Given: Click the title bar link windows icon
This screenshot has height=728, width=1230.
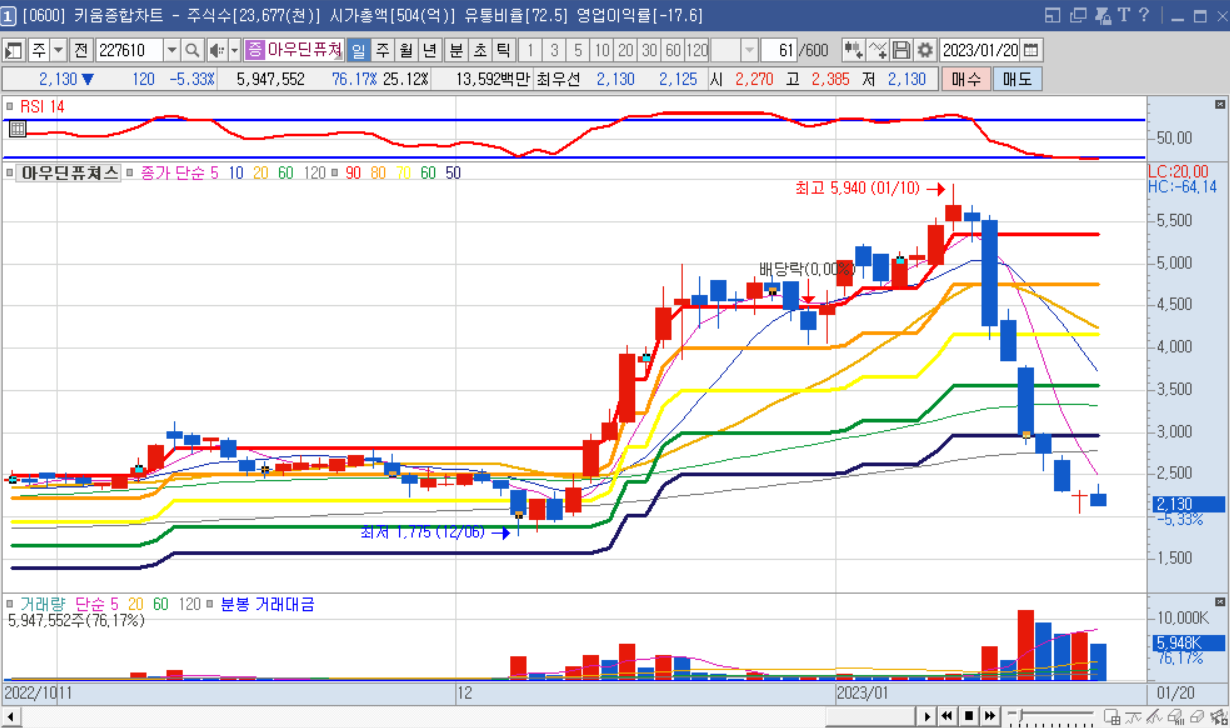Looking at the screenshot, I should (1102, 15).
